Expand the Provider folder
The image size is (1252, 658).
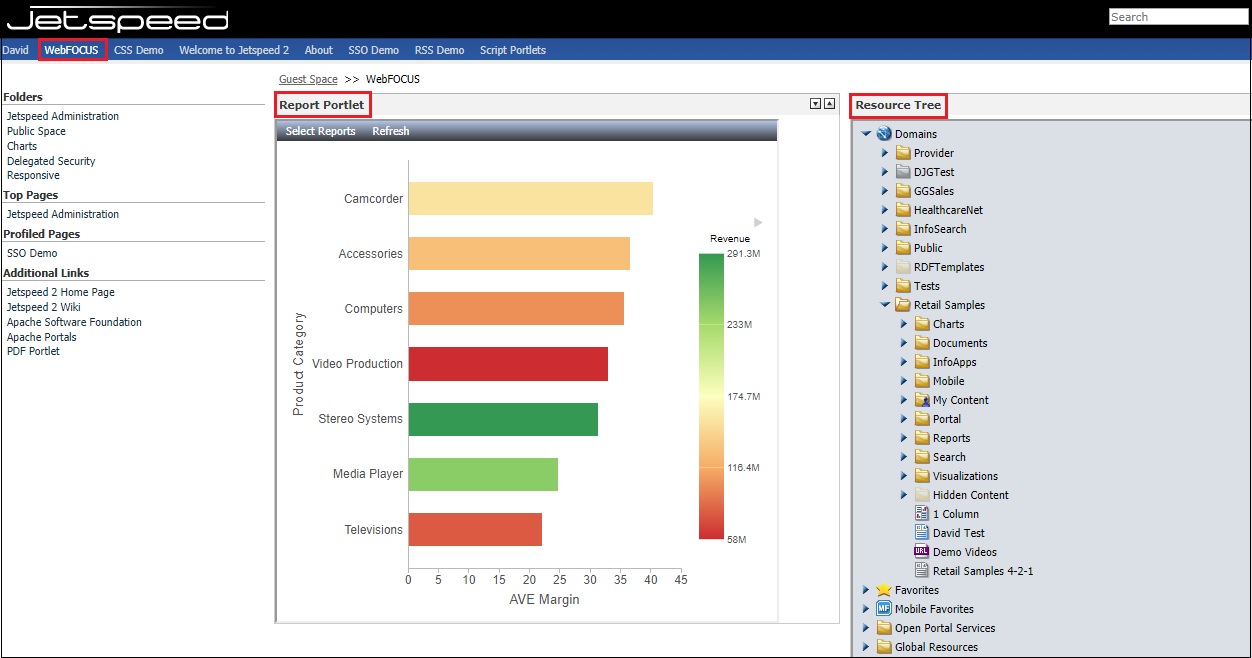click(885, 153)
